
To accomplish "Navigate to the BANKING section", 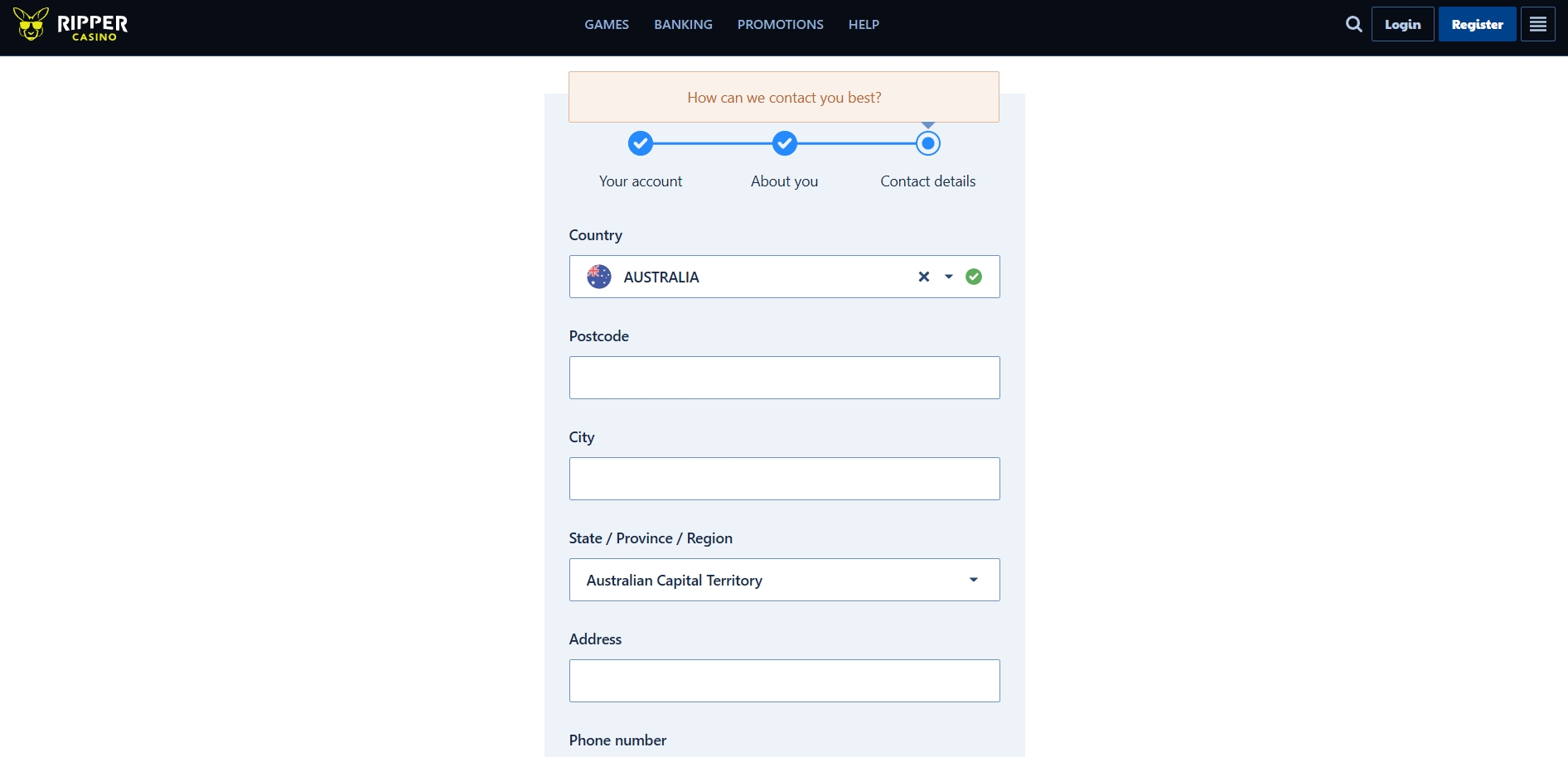I will point(683,24).
